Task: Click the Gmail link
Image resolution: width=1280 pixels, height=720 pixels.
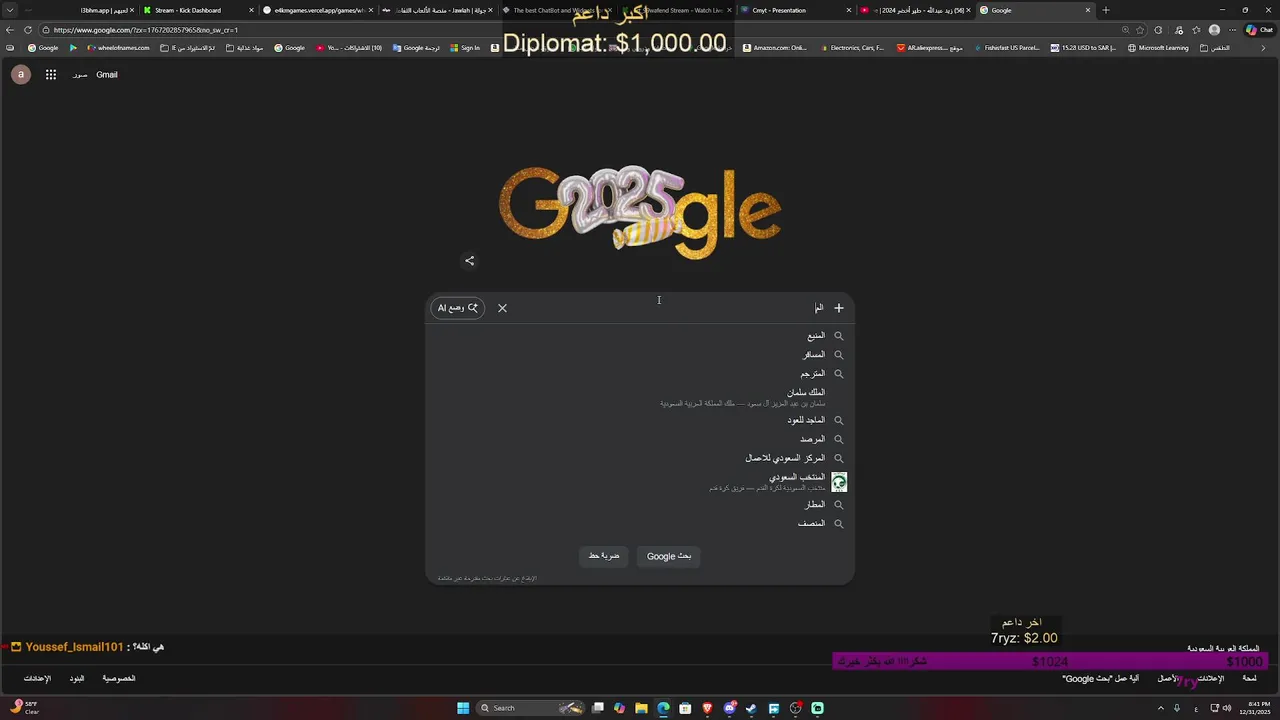Action: coord(106,75)
